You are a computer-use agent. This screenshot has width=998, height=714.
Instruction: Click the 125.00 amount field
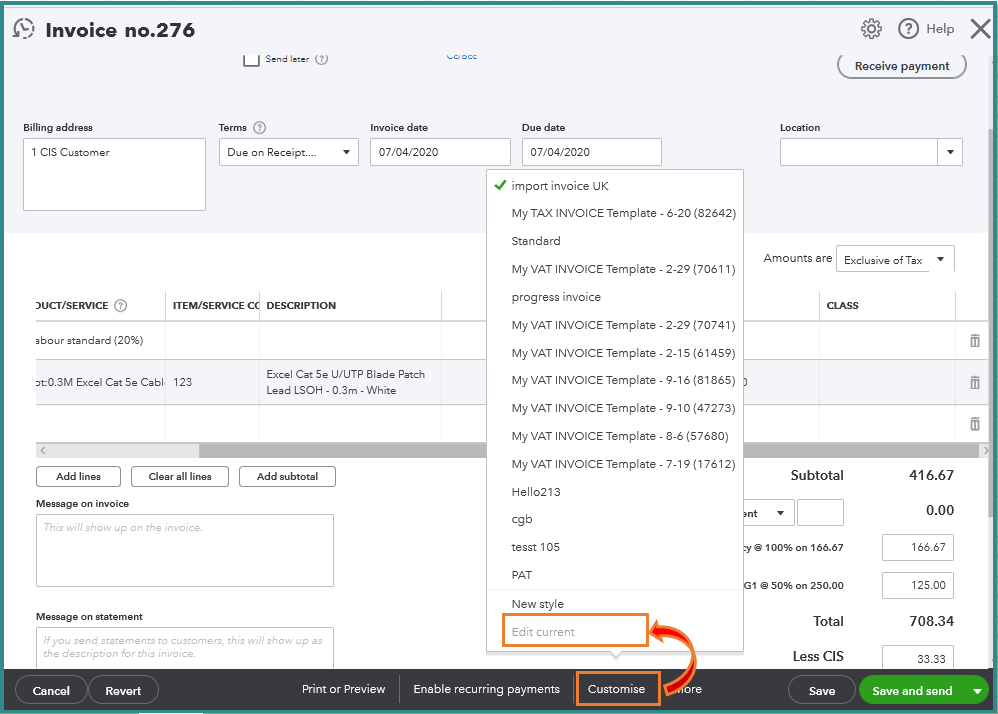(x=918, y=585)
